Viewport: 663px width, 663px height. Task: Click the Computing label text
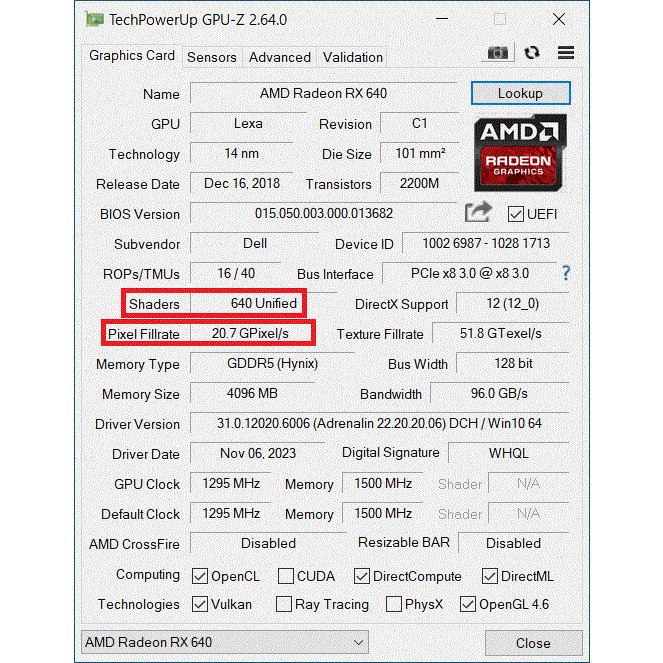coord(148,575)
